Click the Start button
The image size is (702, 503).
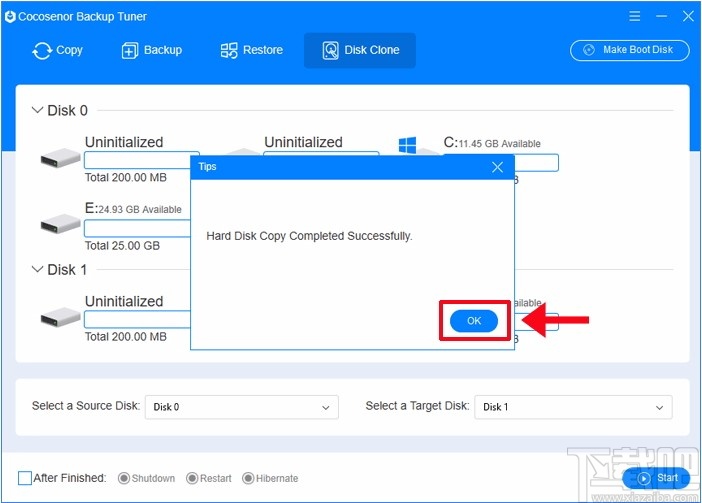(656, 478)
